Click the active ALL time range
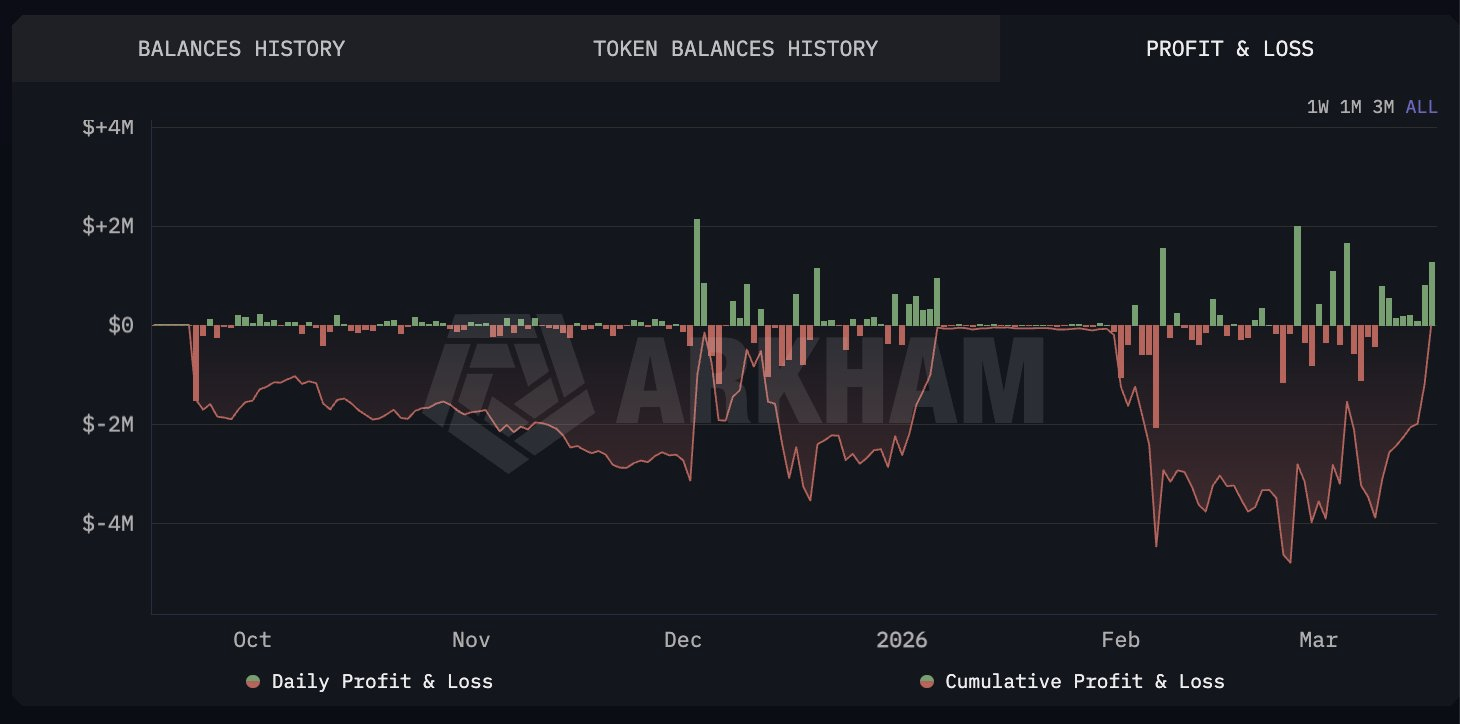This screenshot has height=724, width=1460. click(1421, 106)
